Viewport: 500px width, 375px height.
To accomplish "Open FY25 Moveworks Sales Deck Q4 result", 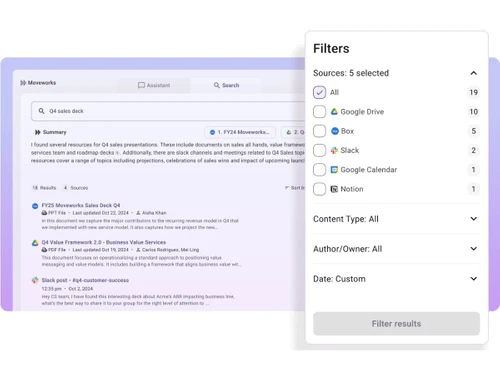I will pos(81,205).
